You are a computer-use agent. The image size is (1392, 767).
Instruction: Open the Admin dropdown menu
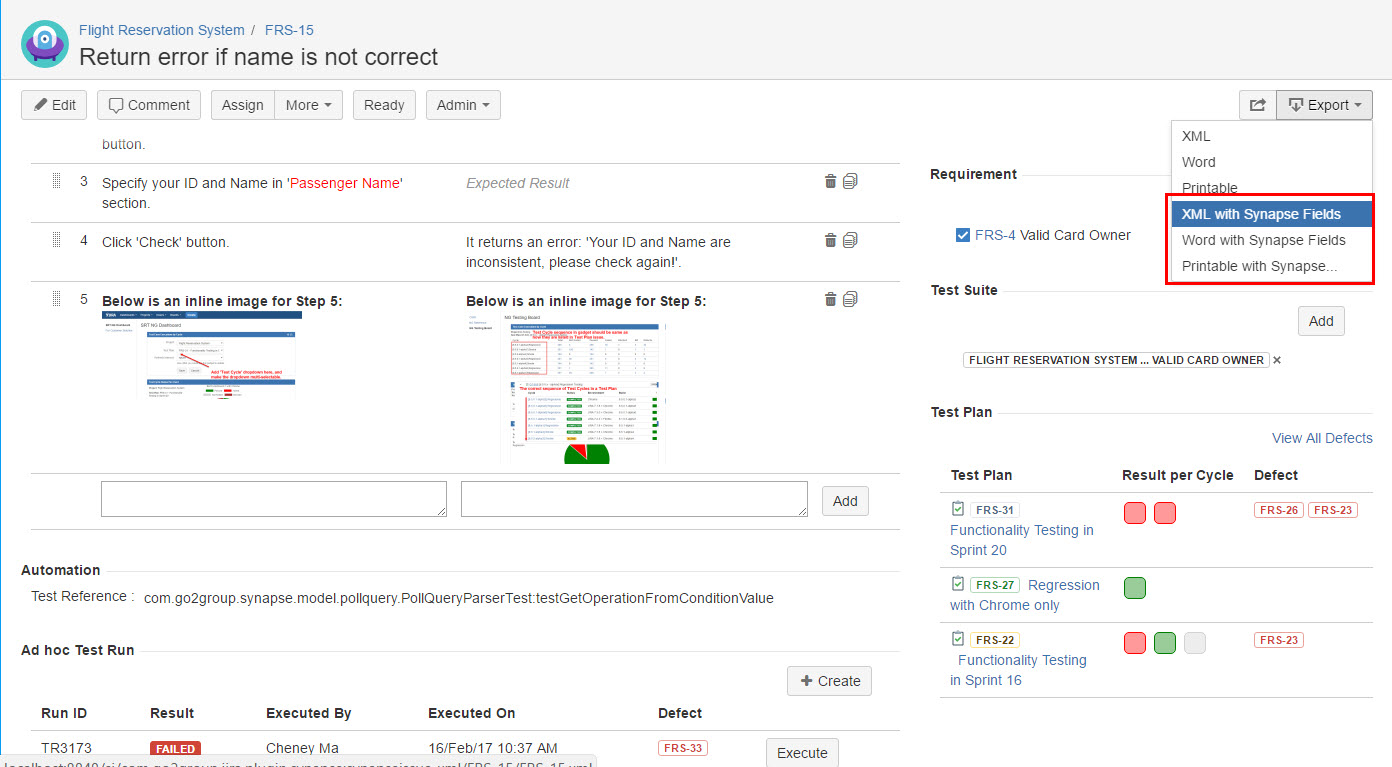pyautogui.click(x=463, y=105)
